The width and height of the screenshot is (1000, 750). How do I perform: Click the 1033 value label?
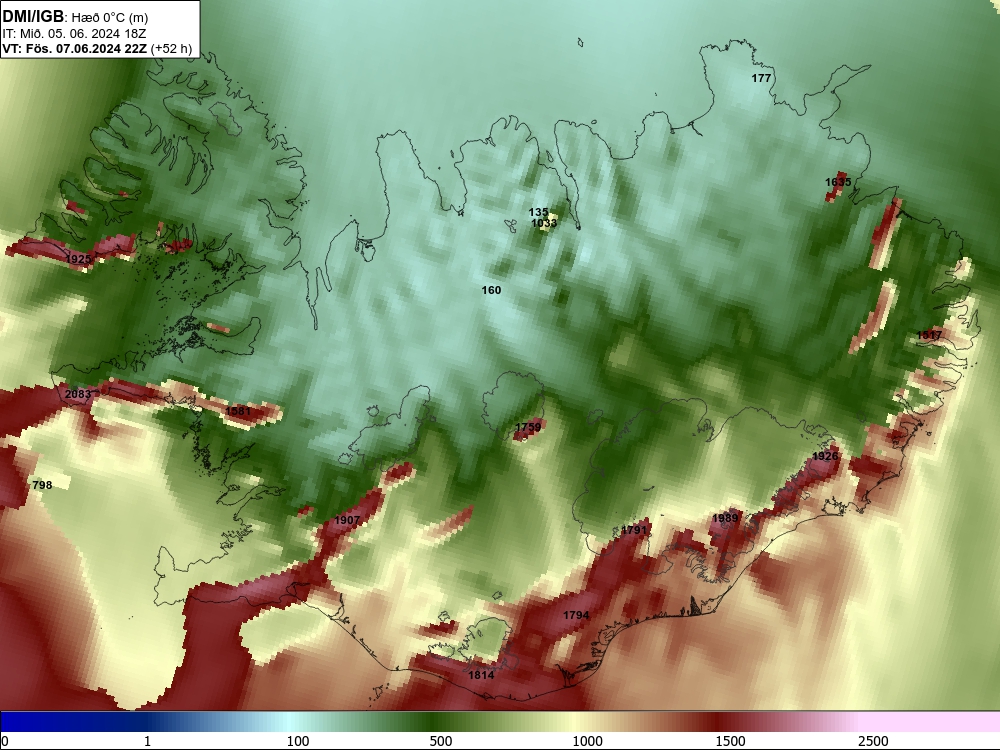click(x=544, y=223)
